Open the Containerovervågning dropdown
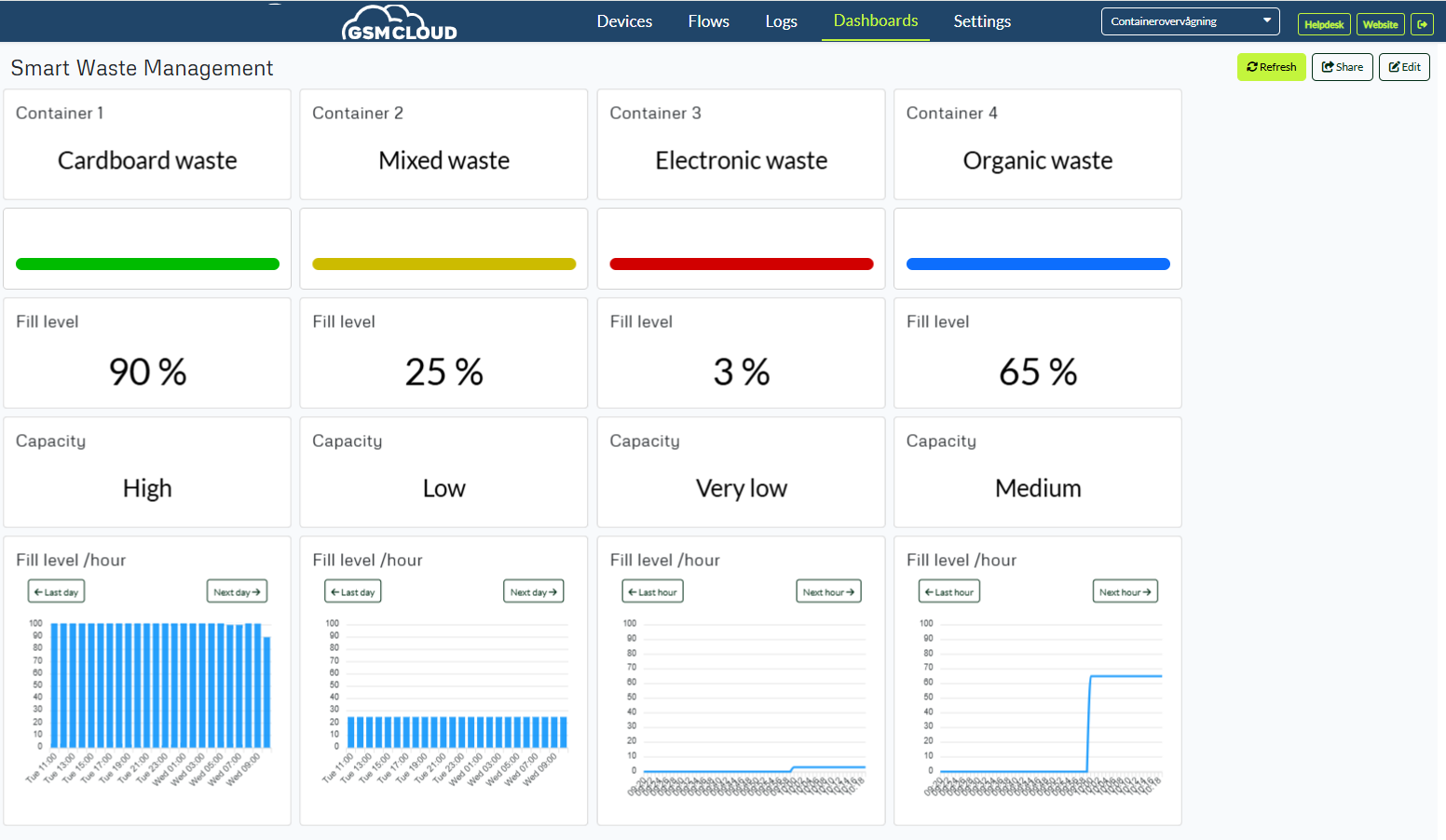The height and width of the screenshot is (840, 1446). coord(1190,21)
